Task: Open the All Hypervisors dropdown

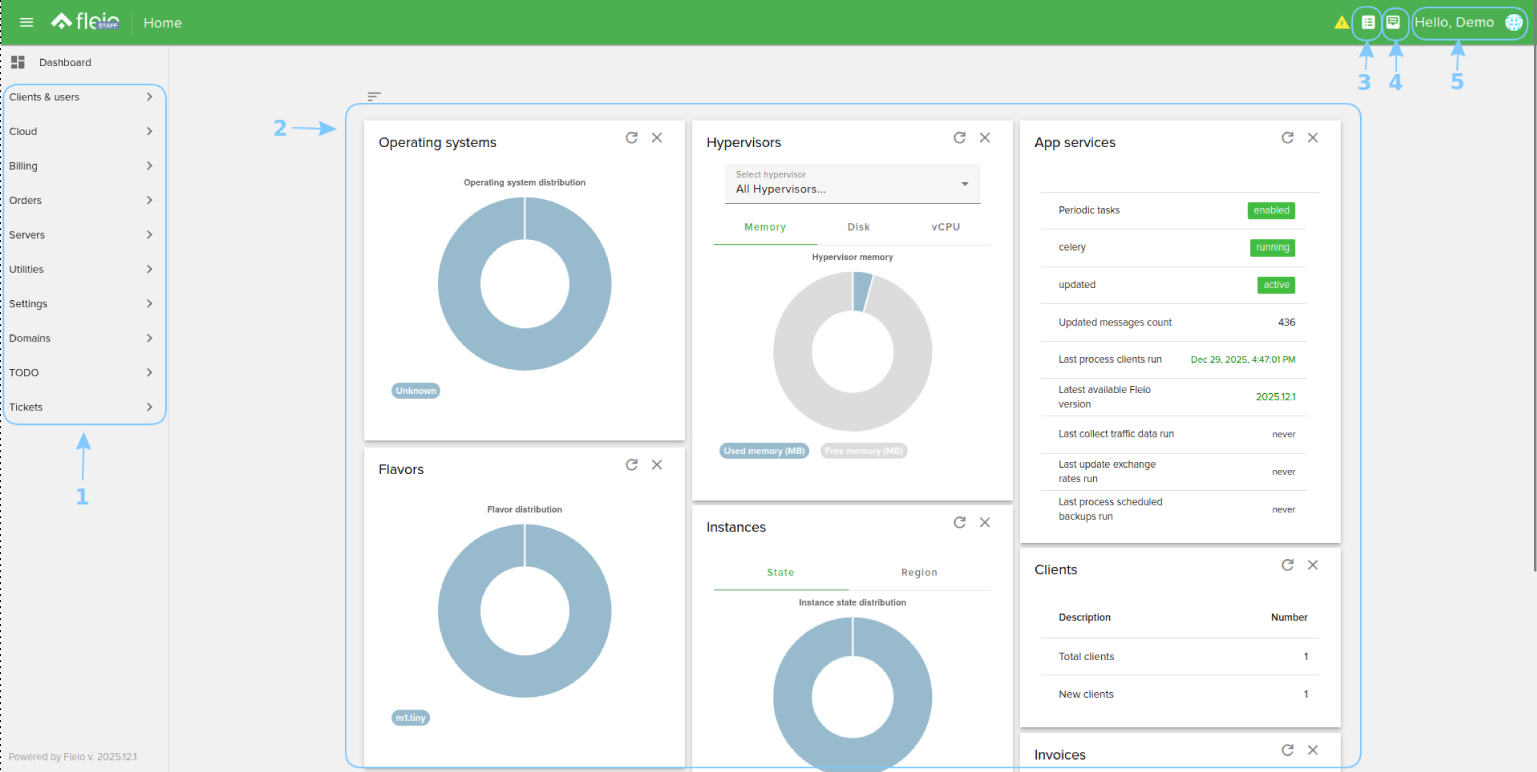Action: (x=852, y=184)
